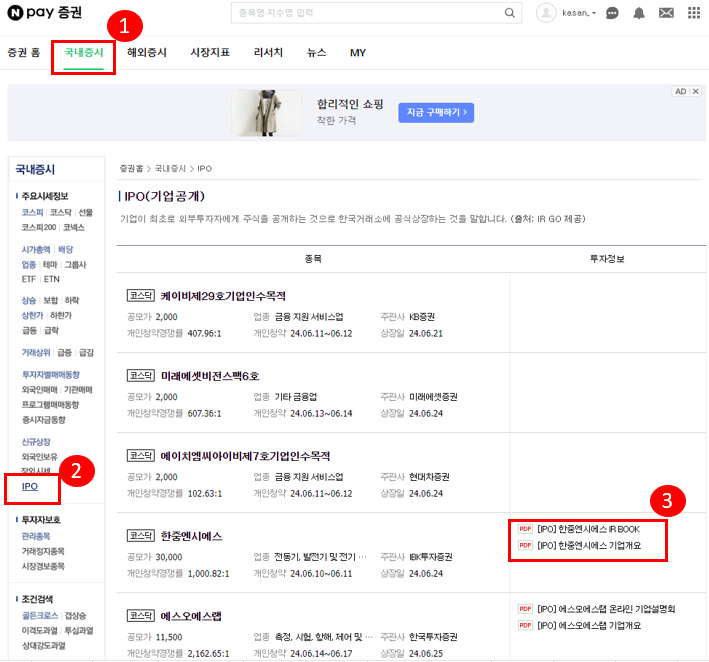Open PDF icon for 에스오에스랩 기업개요
The image size is (709, 662).
(x=525, y=625)
